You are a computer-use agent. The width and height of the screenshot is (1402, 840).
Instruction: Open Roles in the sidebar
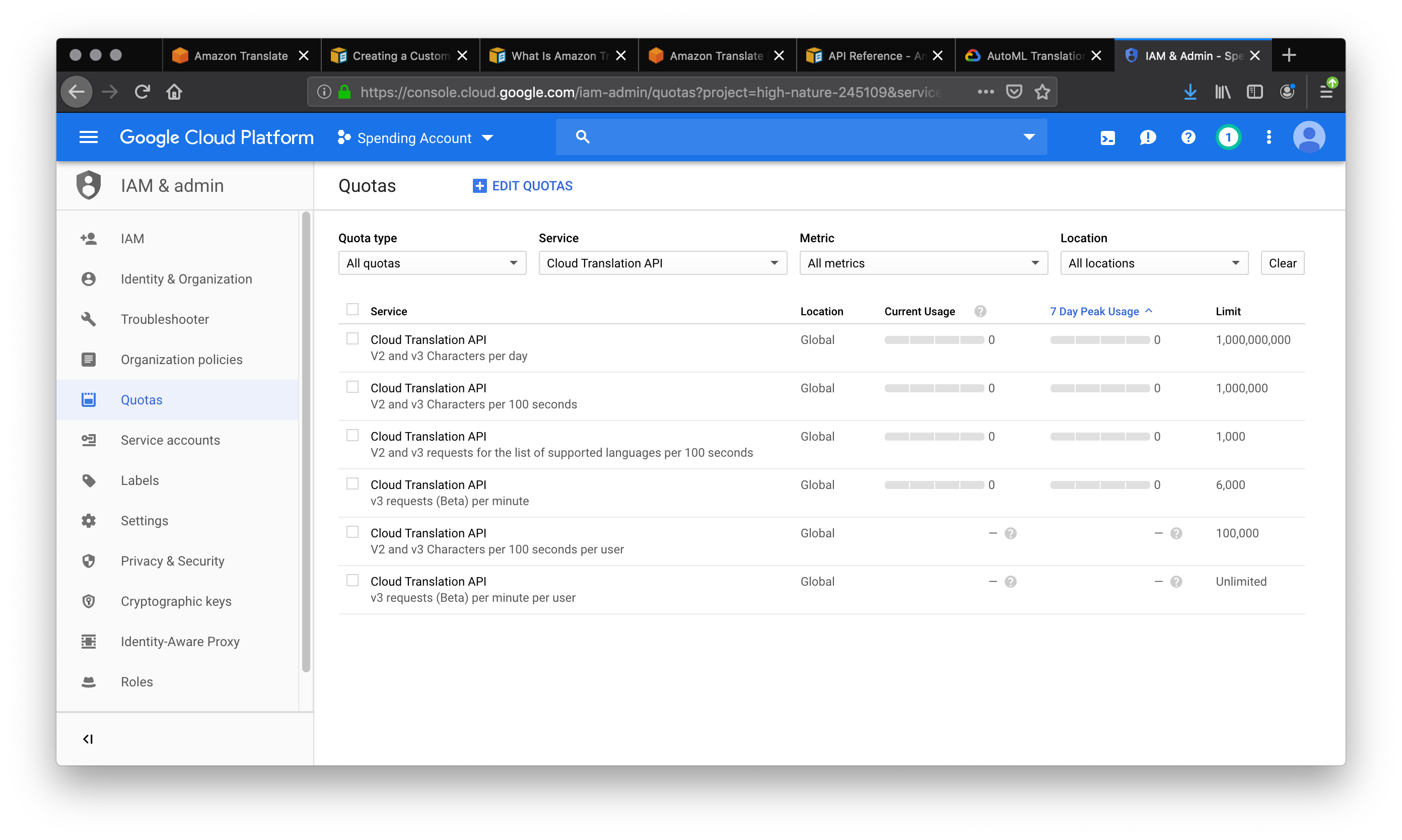coord(178,682)
